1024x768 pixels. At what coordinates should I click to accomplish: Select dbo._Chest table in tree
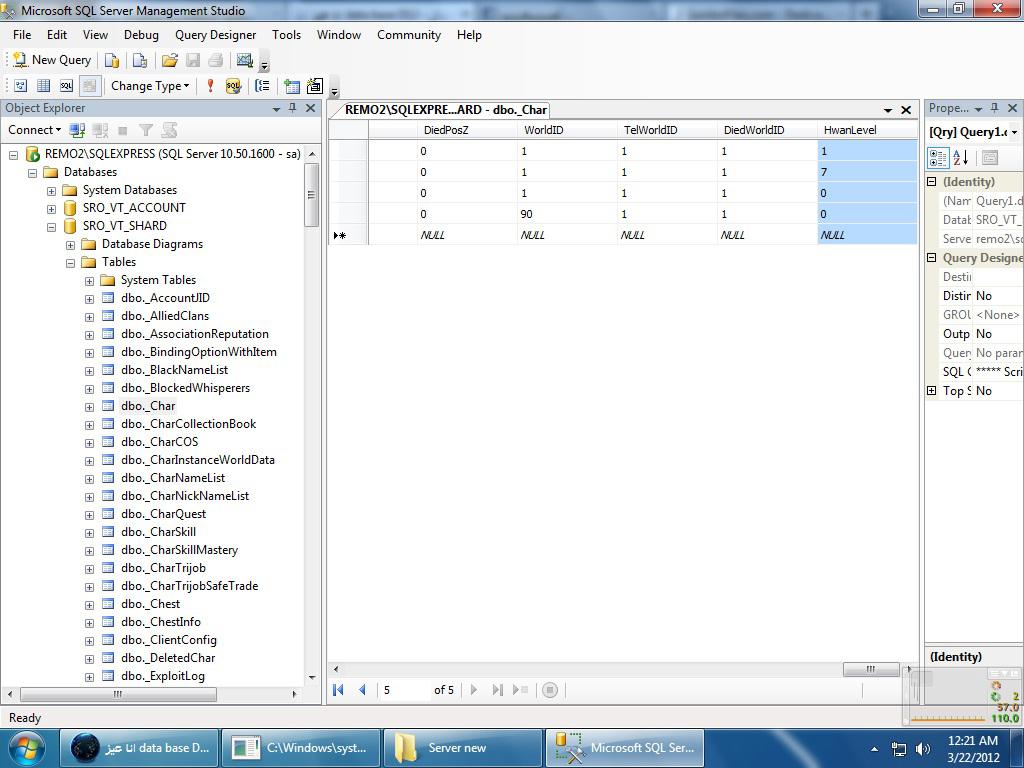point(150,604)
